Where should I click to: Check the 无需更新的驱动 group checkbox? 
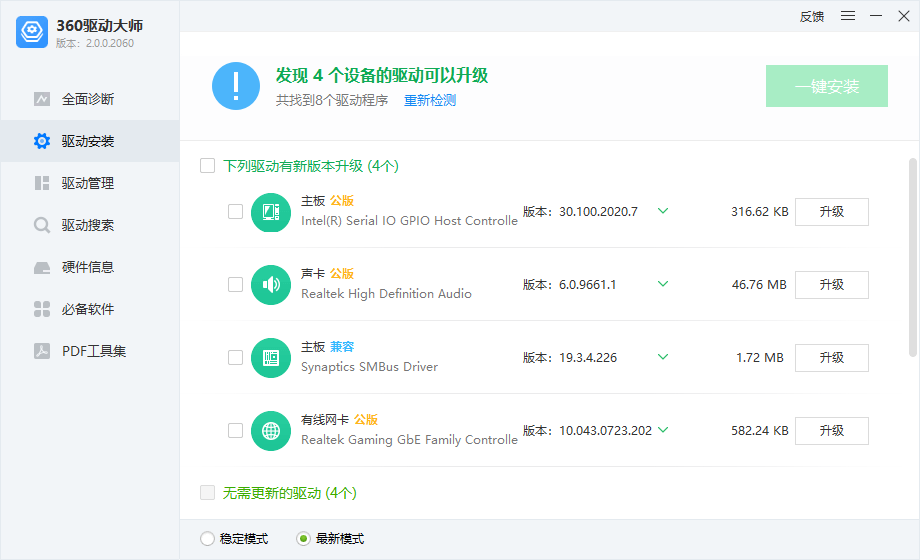click(207, 492)
